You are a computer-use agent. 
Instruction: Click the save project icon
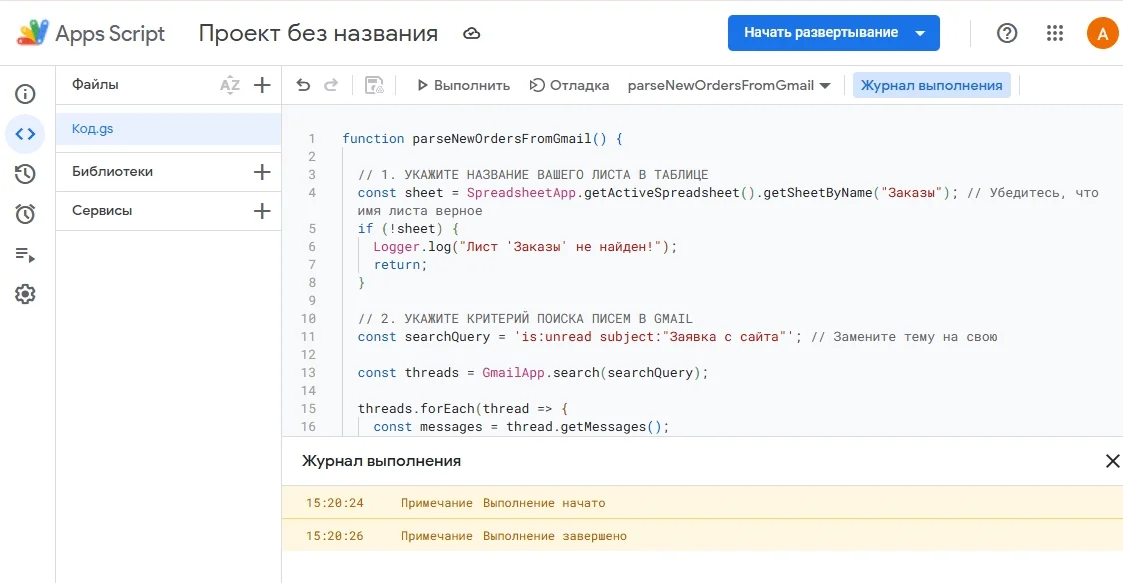point(375,85)
